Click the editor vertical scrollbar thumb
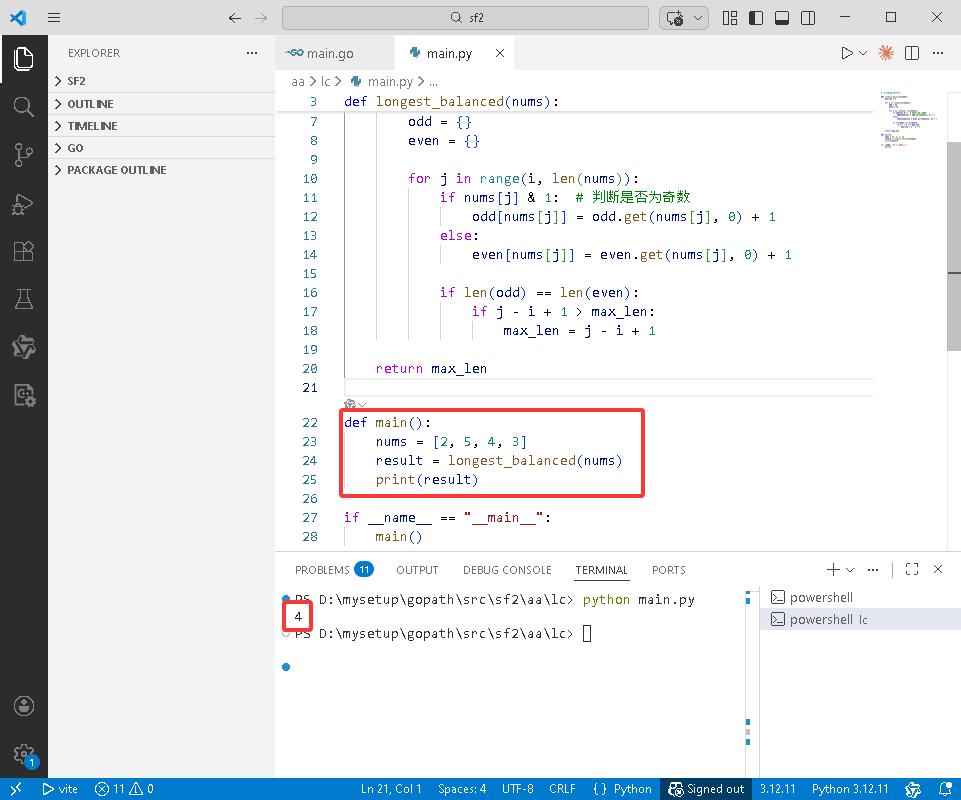The width and height of the screenshot is (961, 800). [954, 245]
